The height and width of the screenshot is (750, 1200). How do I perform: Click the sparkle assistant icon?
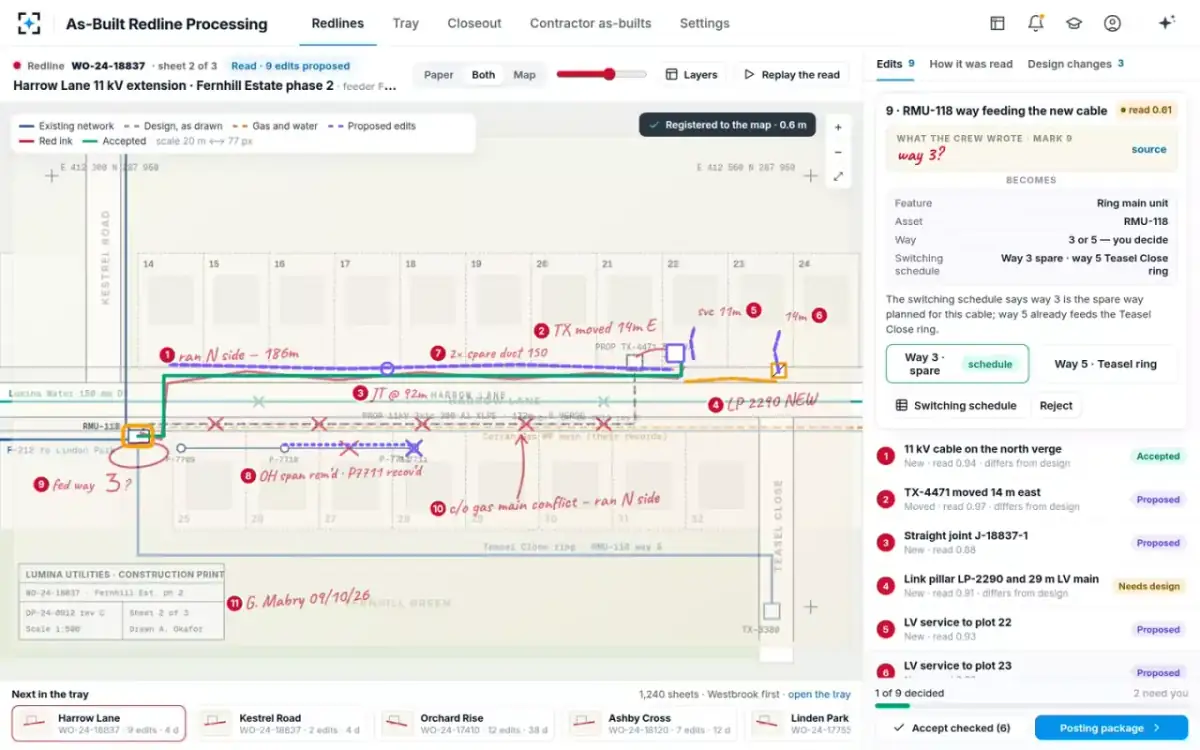pos(1166,23)
